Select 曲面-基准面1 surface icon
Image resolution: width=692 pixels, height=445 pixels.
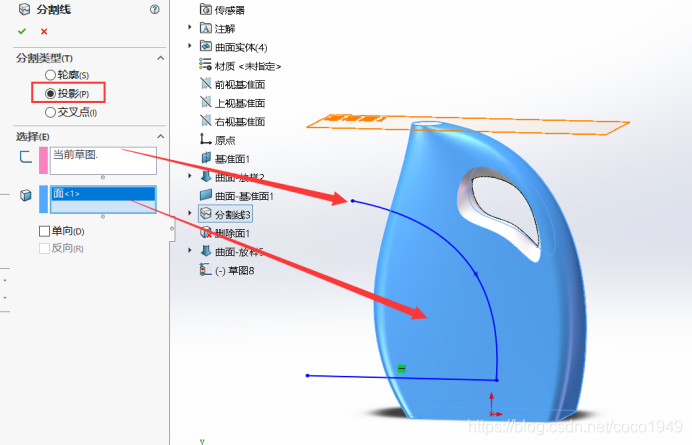click(x=206, y=195)
